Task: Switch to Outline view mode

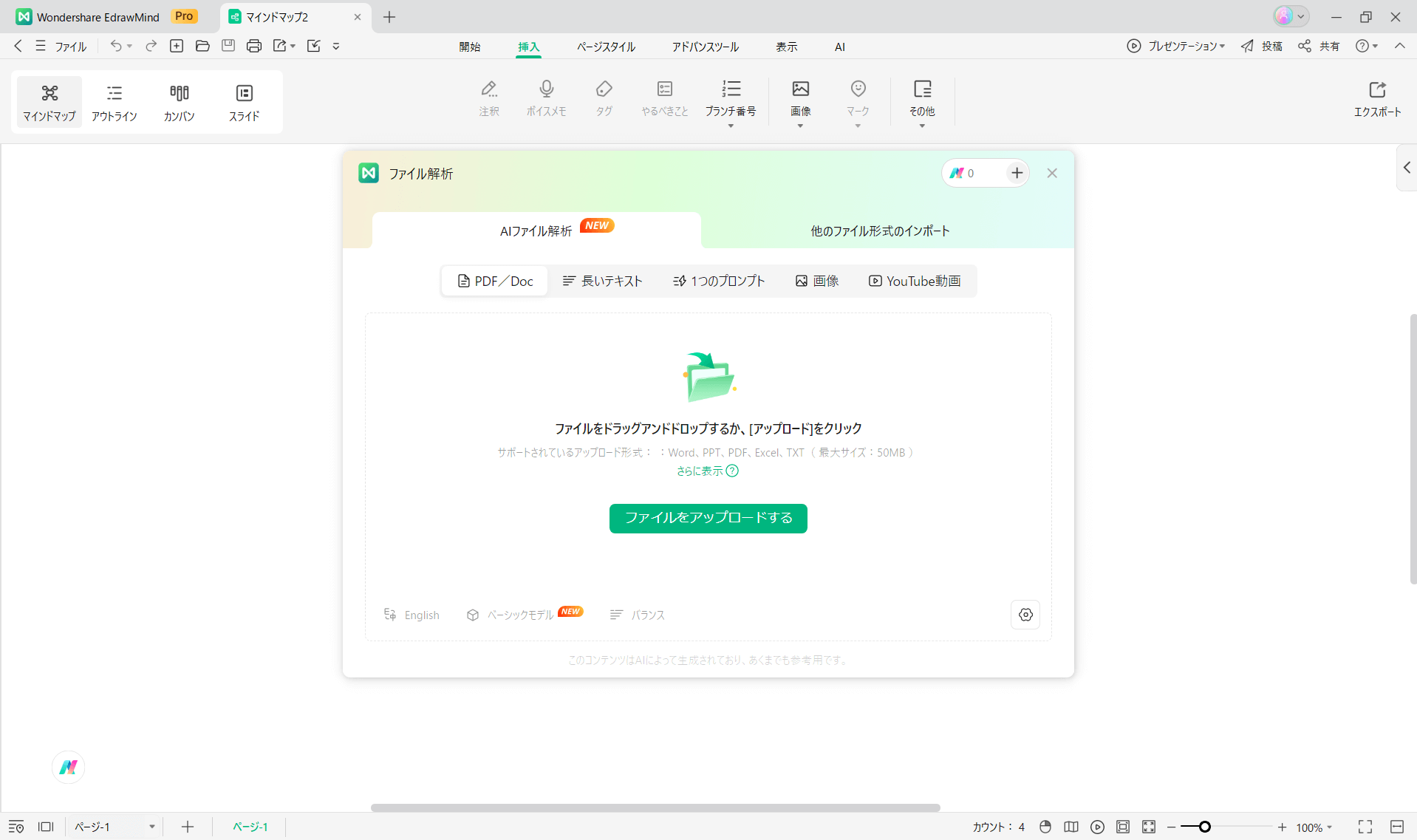Action: click(115, 102)
